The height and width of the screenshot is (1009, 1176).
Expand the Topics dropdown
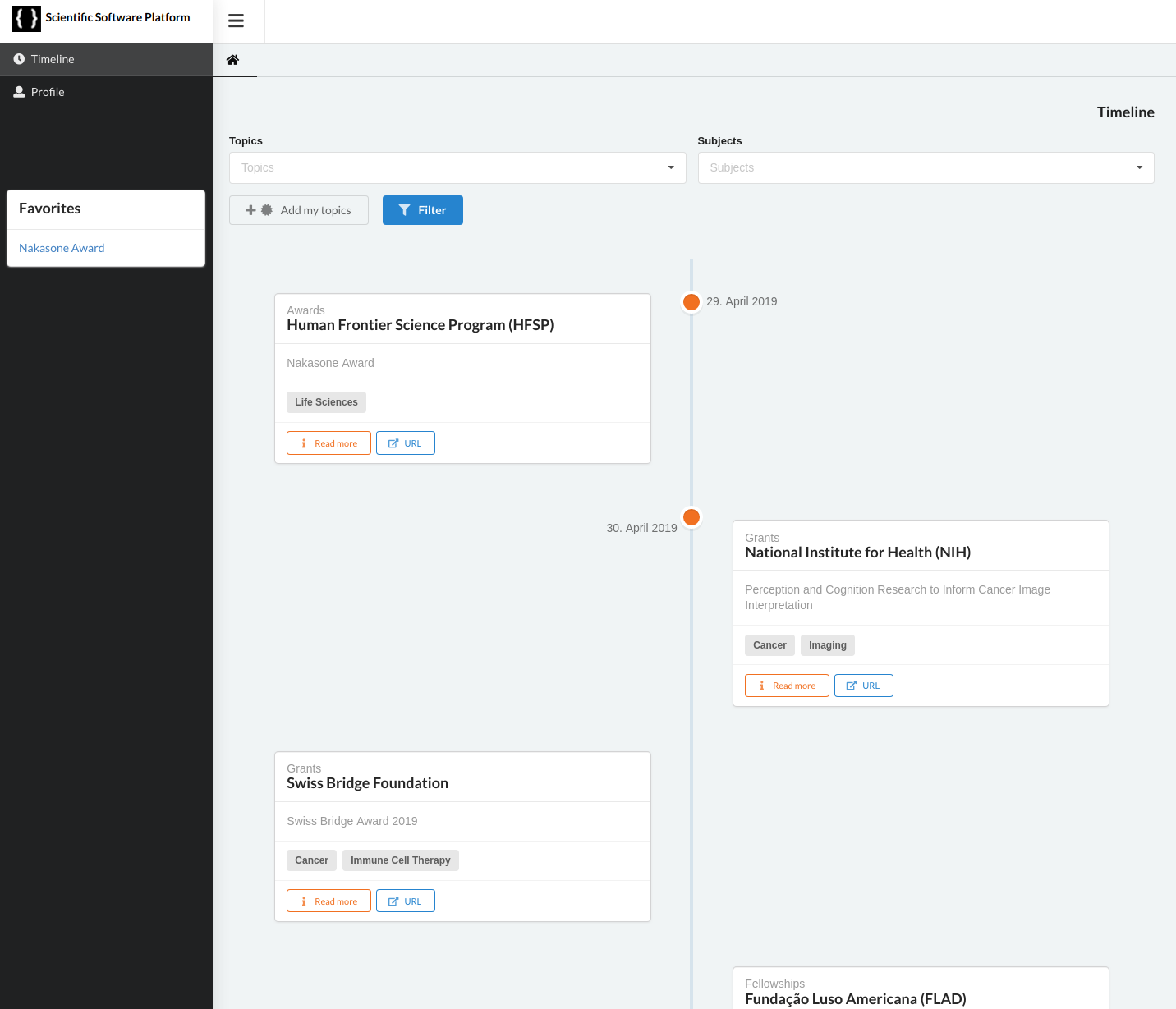point(457,167)
